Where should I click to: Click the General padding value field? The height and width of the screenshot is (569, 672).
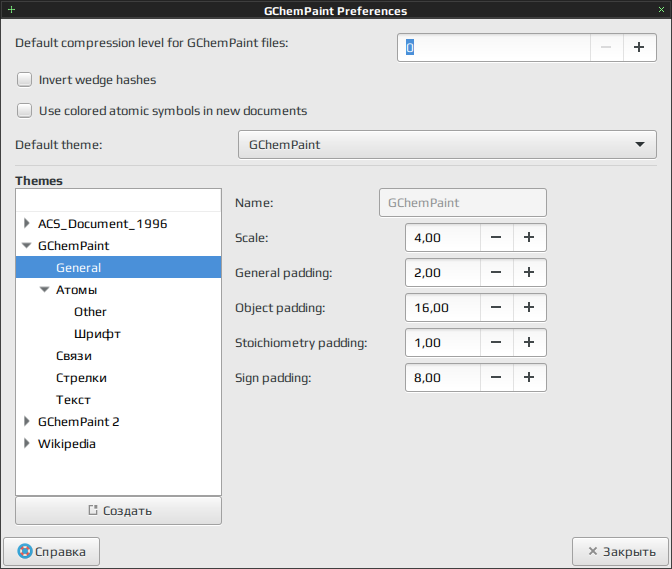tap(443, 273)
